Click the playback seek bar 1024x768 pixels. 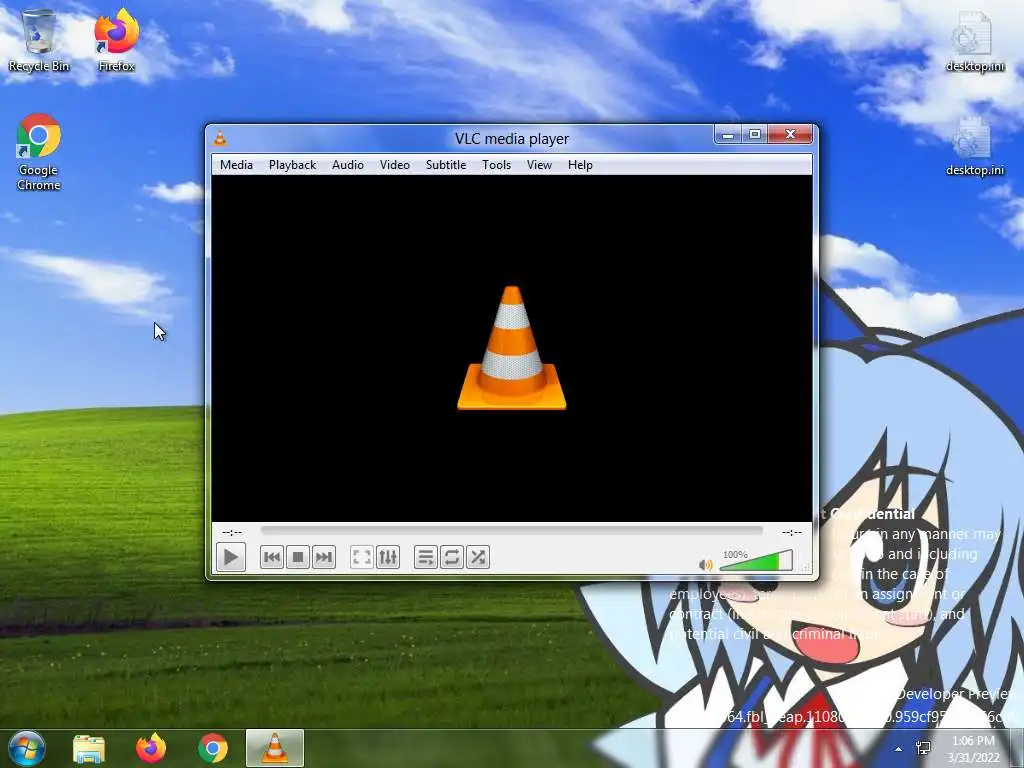[x=511, y=532]
